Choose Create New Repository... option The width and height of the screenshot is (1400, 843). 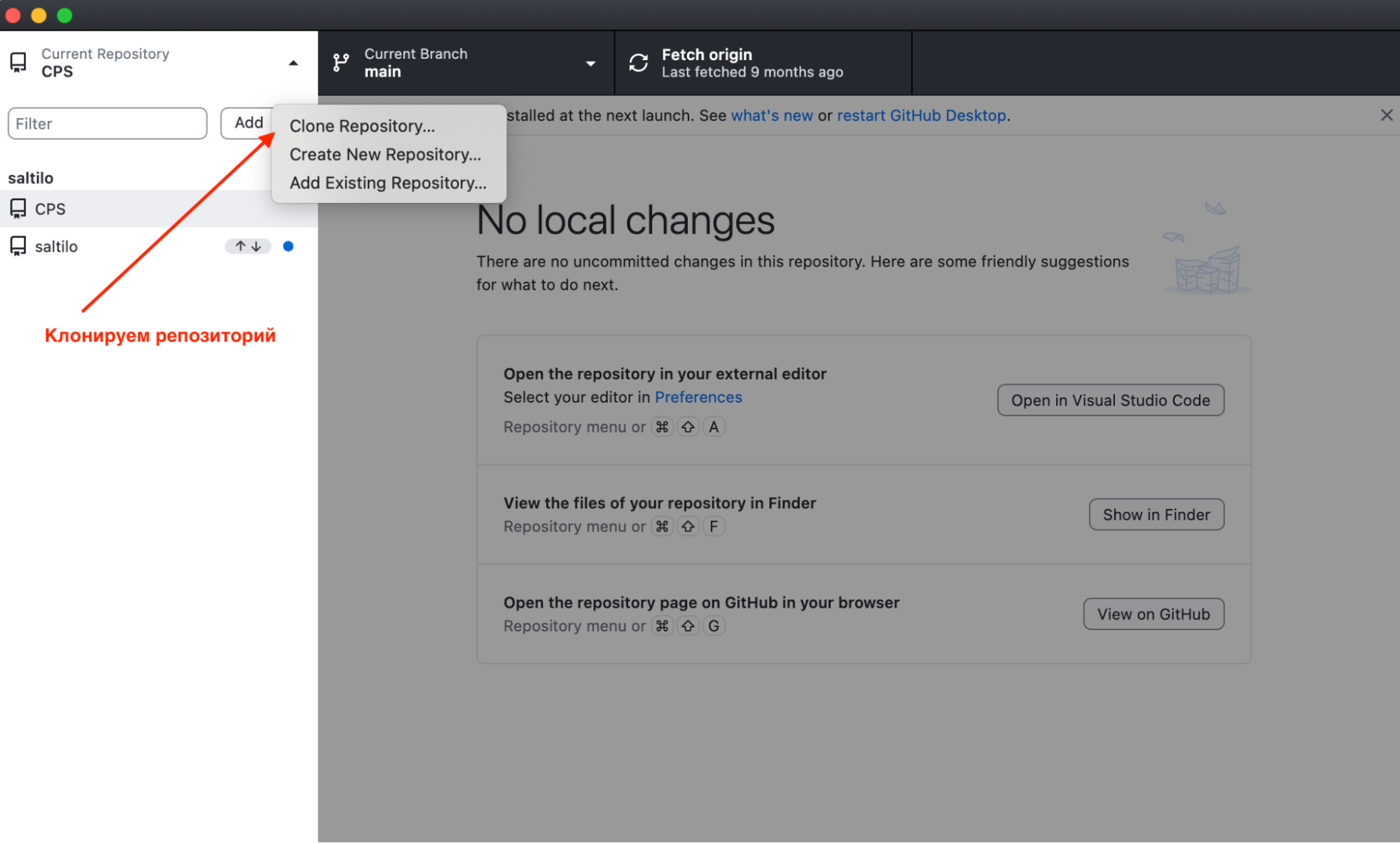coord(385,155)
